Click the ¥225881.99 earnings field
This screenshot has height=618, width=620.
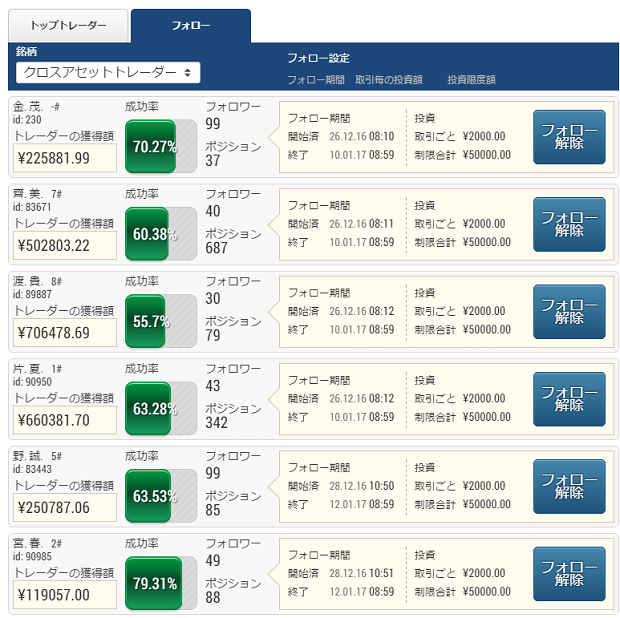(x=65, y=158)
